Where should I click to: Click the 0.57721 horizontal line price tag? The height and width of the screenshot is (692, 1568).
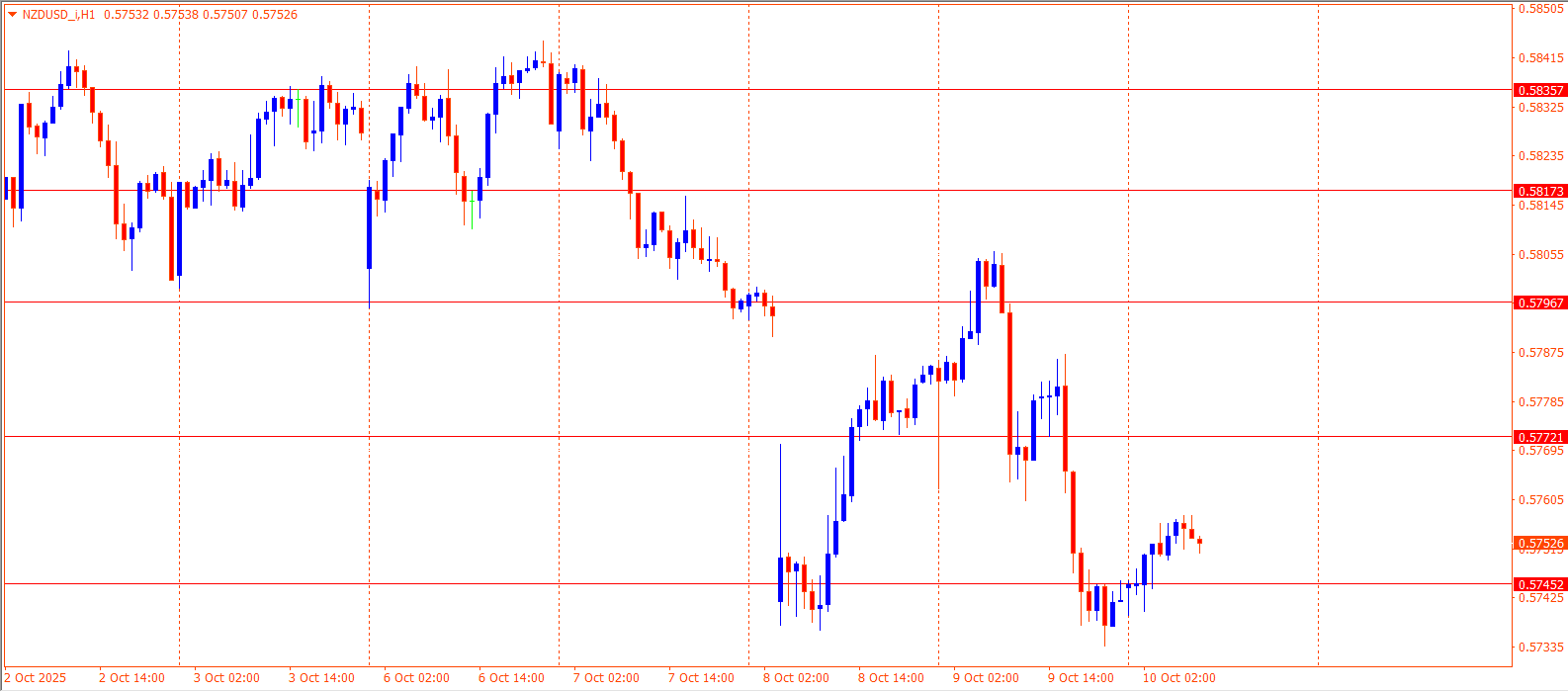(1540, 437)
